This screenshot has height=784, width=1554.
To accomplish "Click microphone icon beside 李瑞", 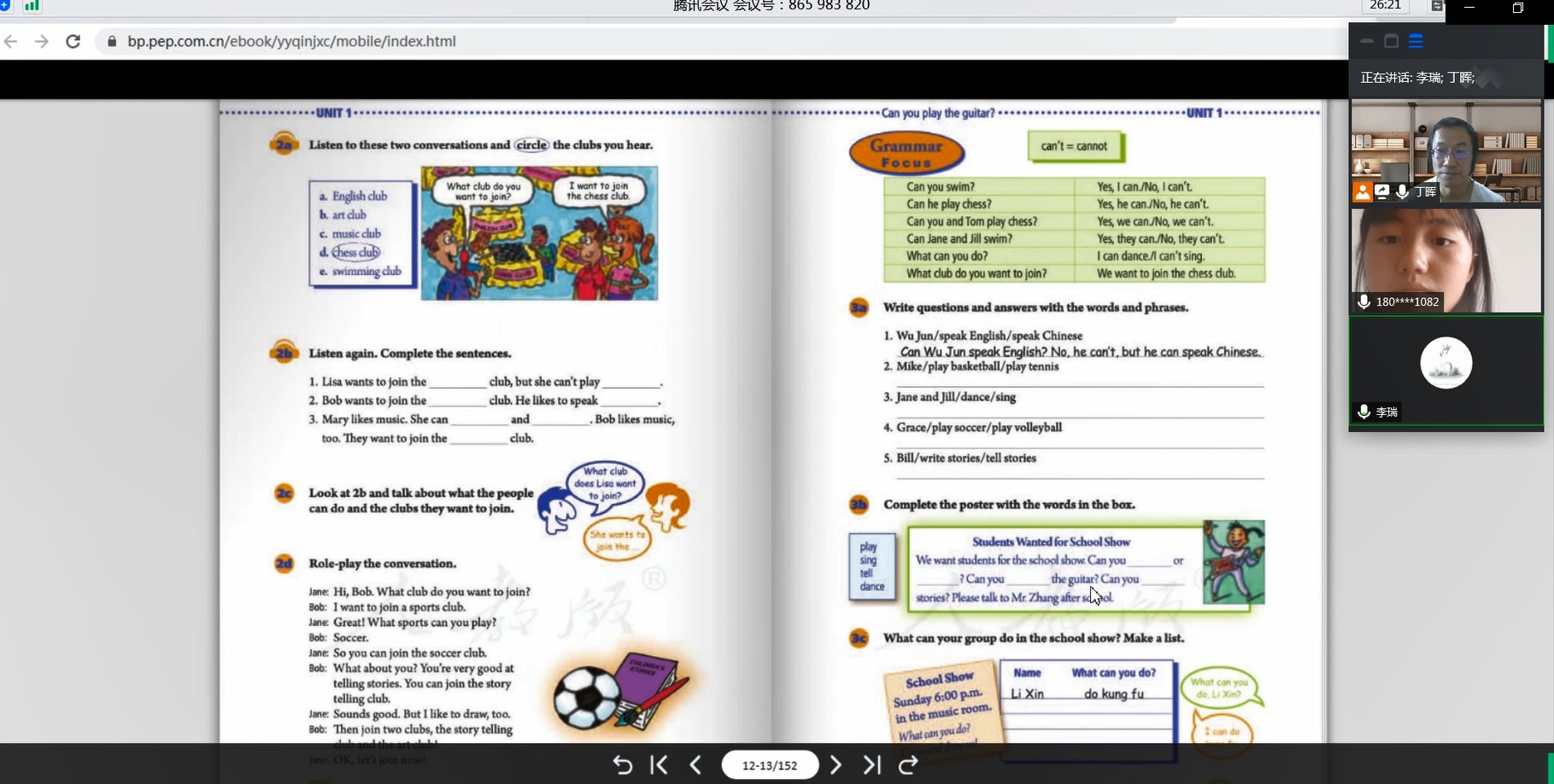I will point(1363,412).
